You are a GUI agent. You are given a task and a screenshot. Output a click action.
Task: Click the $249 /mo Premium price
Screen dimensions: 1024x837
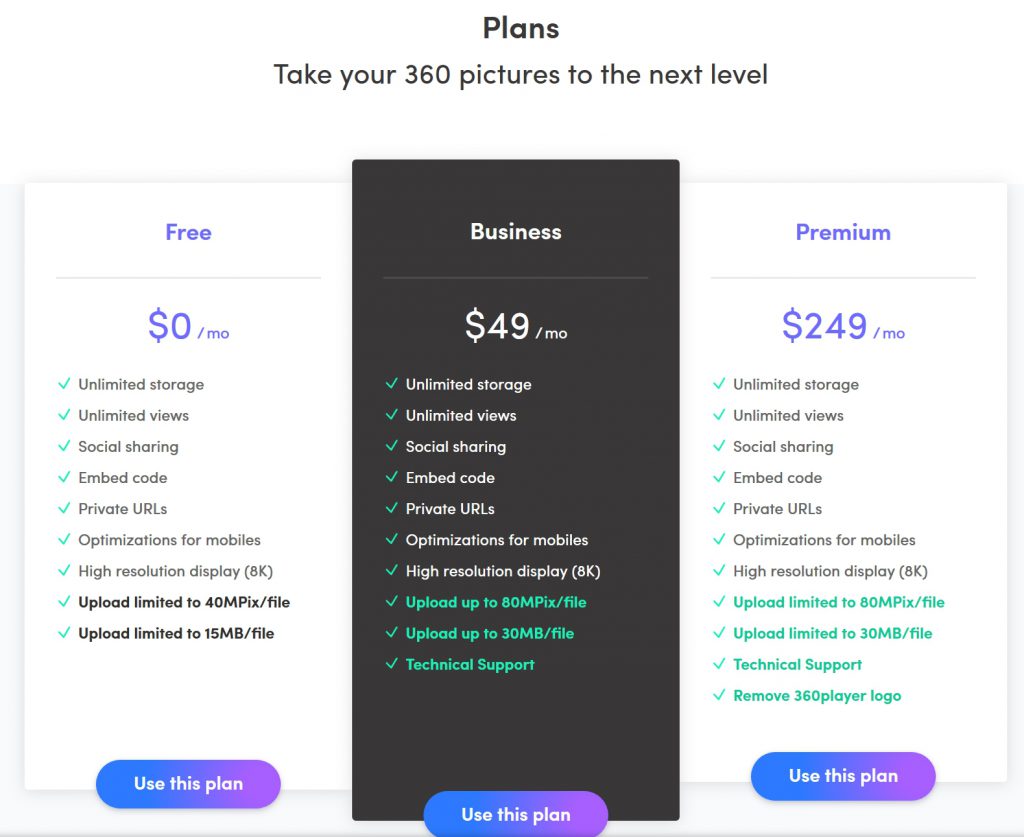point(843,326)
